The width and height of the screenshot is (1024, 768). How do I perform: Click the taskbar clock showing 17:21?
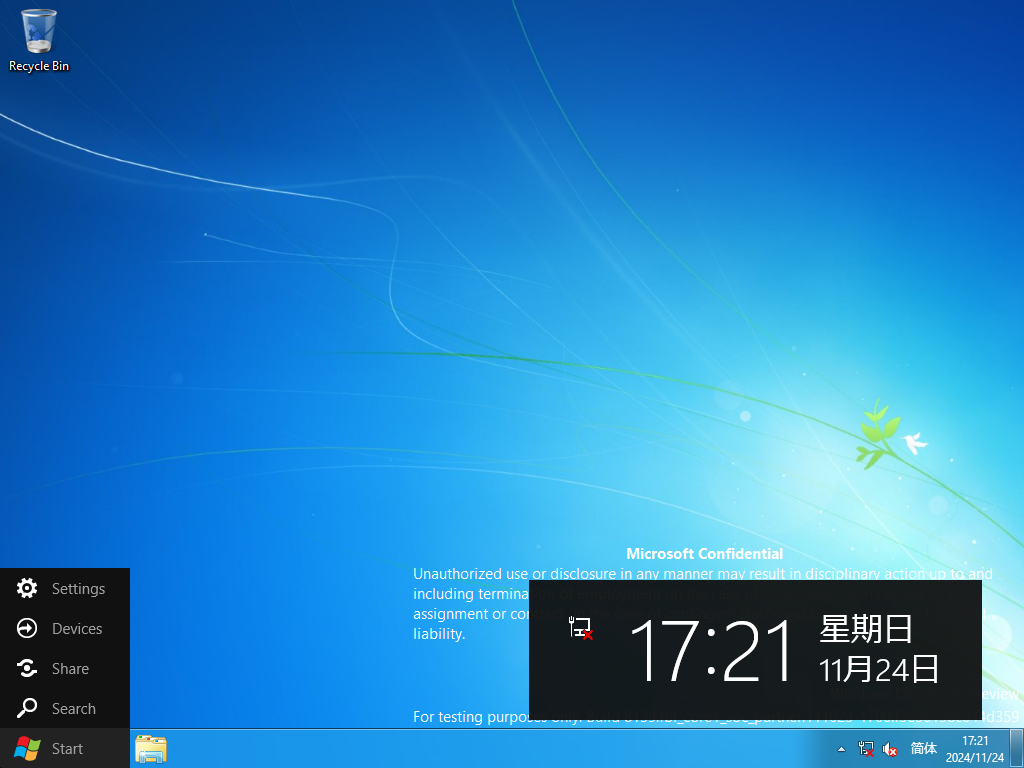[975, 741]
